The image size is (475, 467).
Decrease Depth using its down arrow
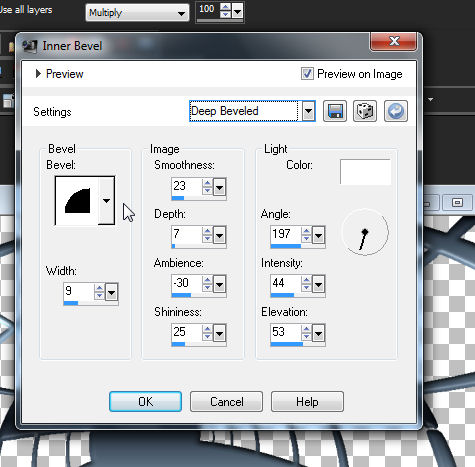[x=207, y=239]
